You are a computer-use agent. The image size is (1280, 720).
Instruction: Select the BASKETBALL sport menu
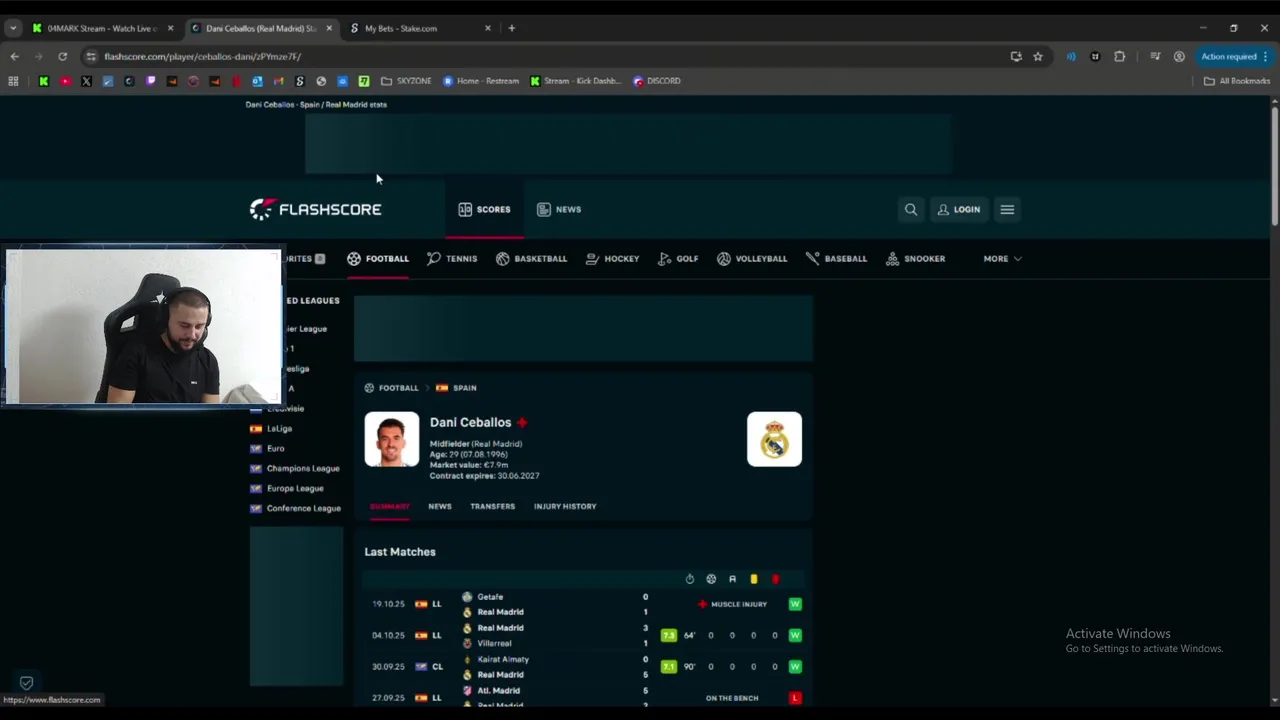pyautogui.click(x=531, y=258)
